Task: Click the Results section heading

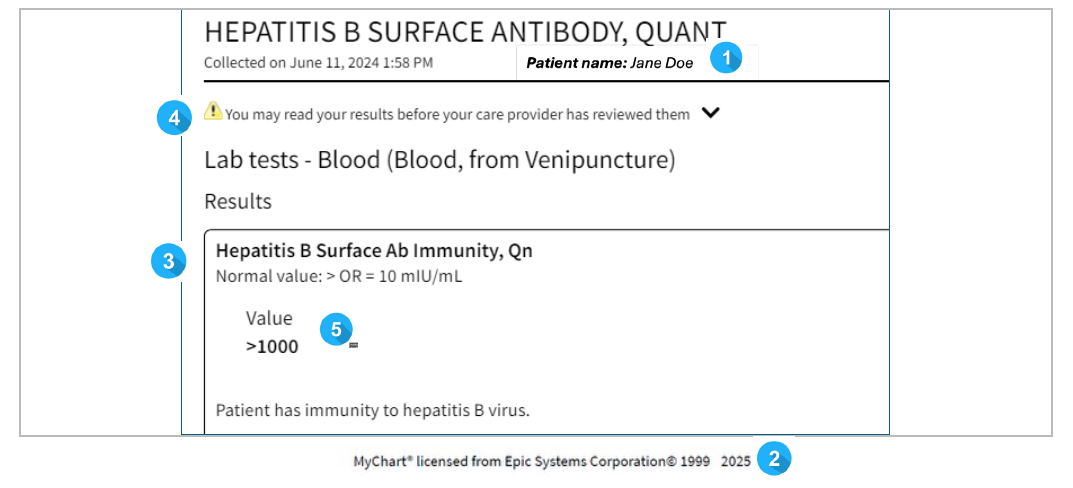Action: 238,201
